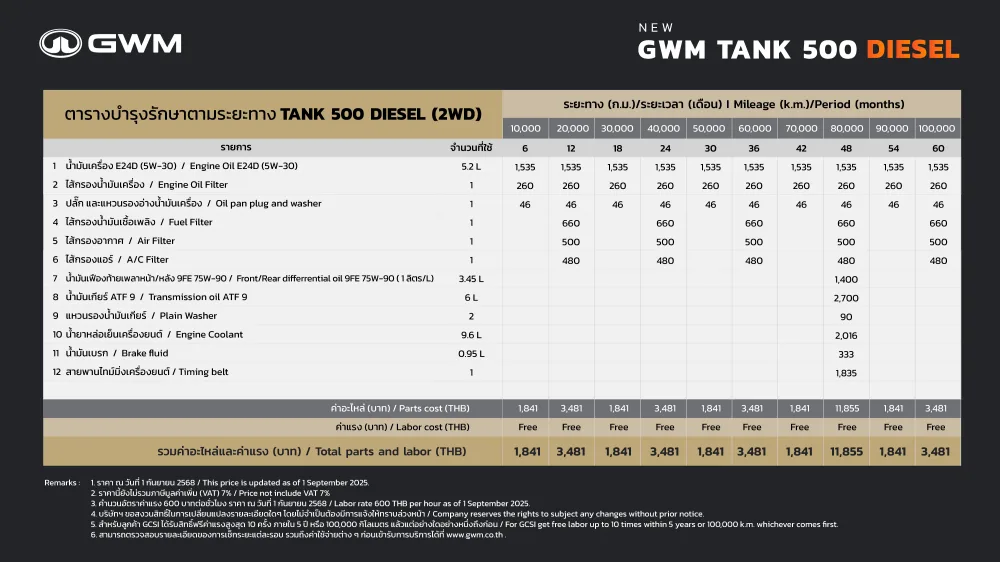This screenshot has height=562, width=1000.
Task: Click the Total parts and labor label
Action: click(312, 452)
